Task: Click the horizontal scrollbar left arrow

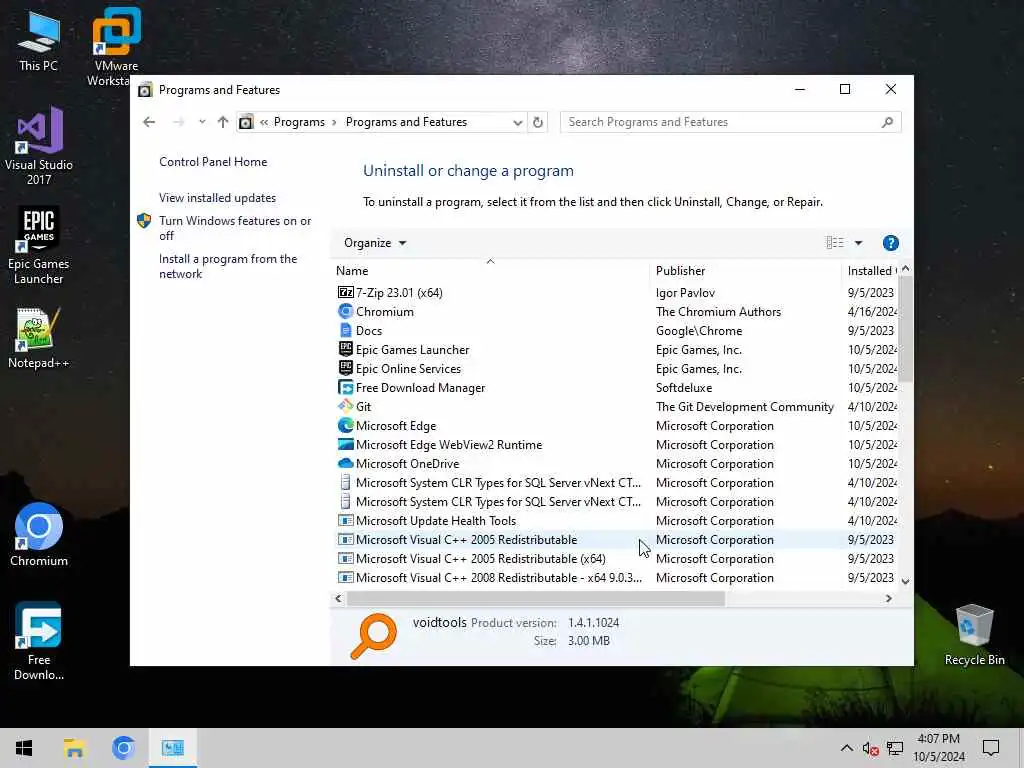Action: click(x=338, y=598)
